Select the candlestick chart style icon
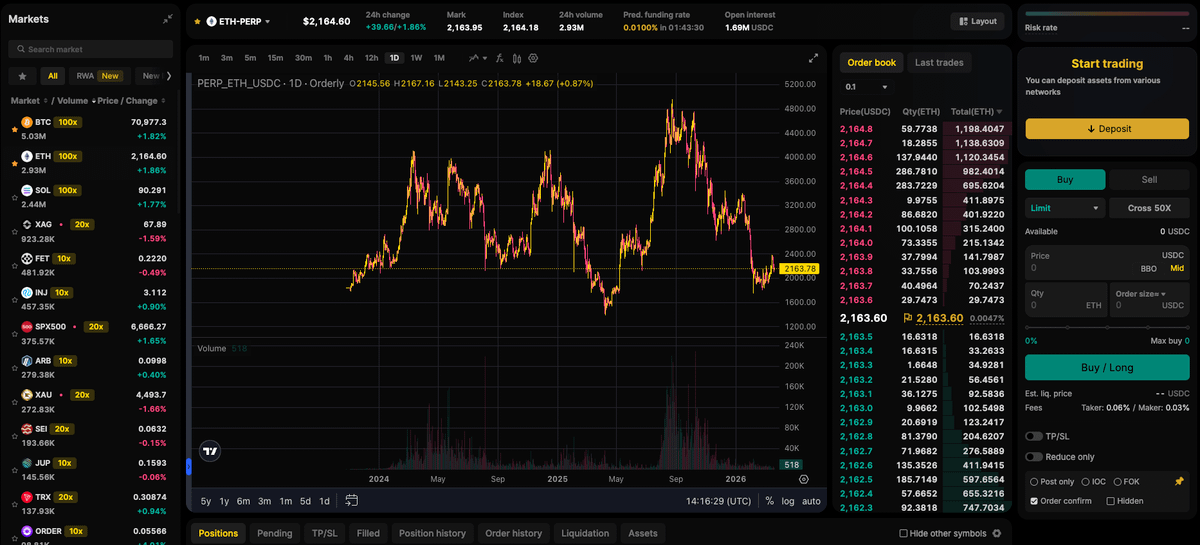Image resolution: width=1200 pixels, height=545 pixels. point(516,58)
